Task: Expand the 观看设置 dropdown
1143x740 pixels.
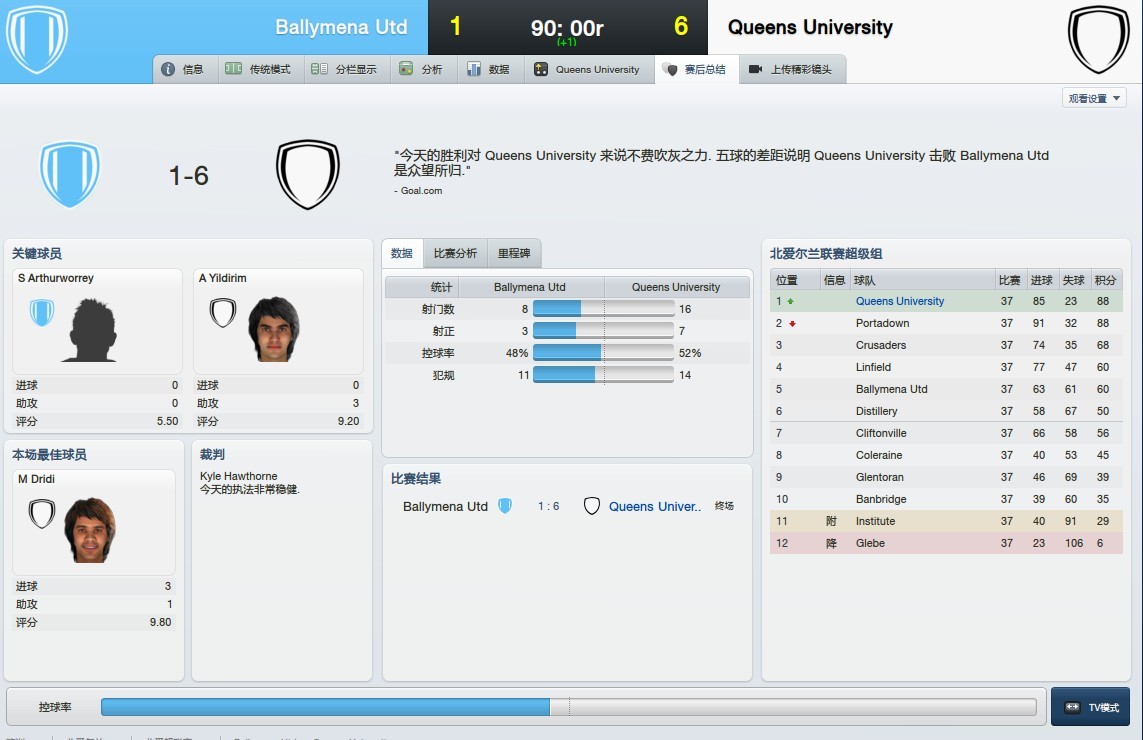Action: 1094,98
